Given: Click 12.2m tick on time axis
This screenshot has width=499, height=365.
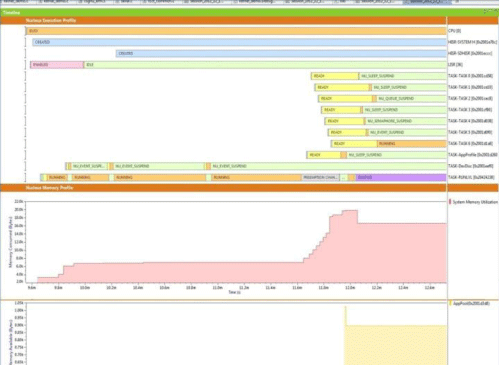Looking at the screenshot, I should pyautogui.click(x=377, y=288).
